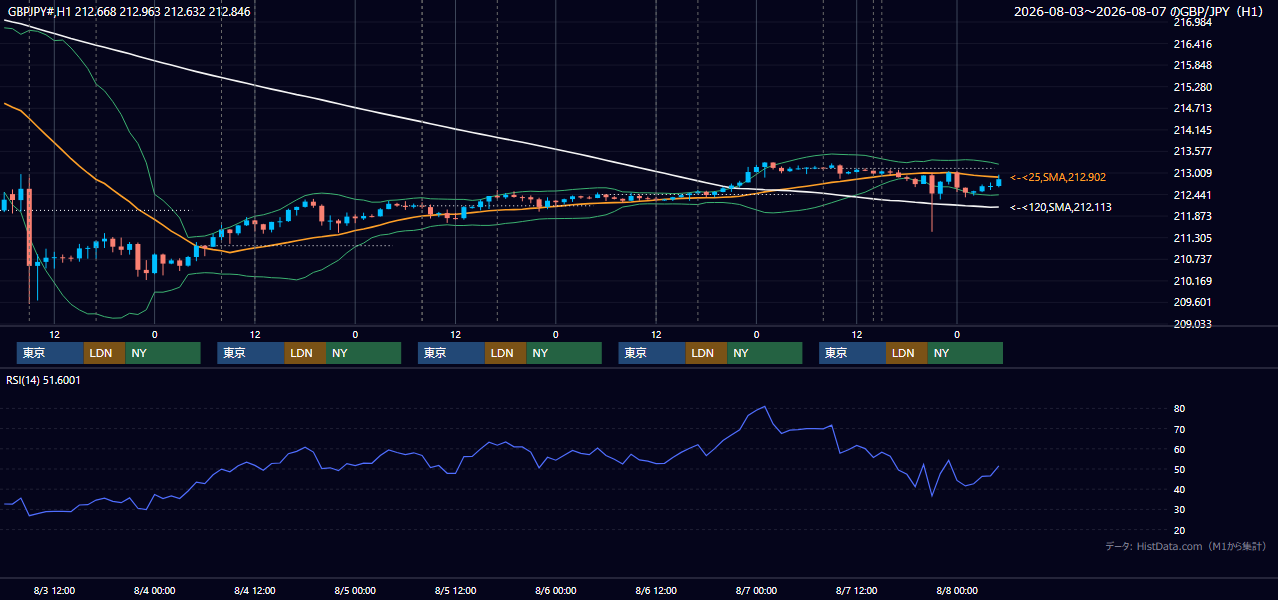The height and width of the screenshot is (600, 1278).
Task: Jump to the 8/6 12:00 date label
Action: click(x=656, y=590)
